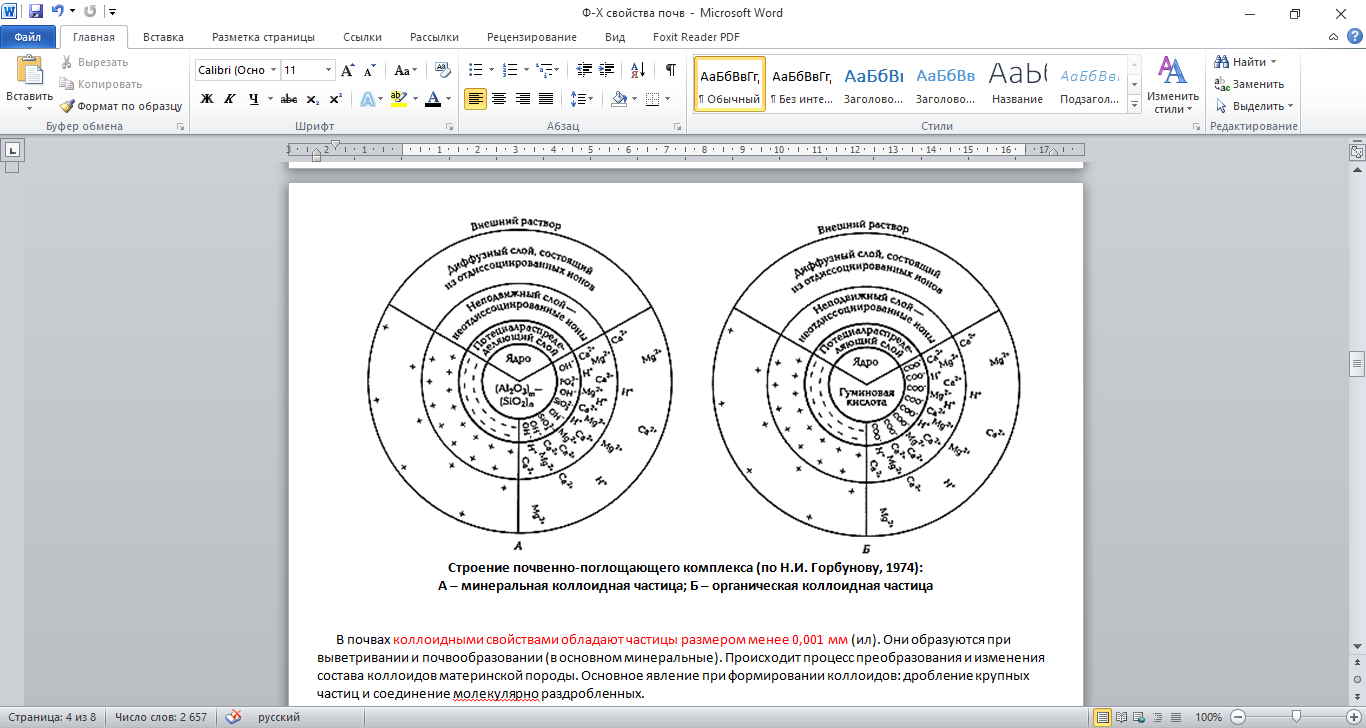1366x728 pixels.
Task: Click the Undo icon in quick access toolbar
Action: pyautogui.click(x=59, y=12)
